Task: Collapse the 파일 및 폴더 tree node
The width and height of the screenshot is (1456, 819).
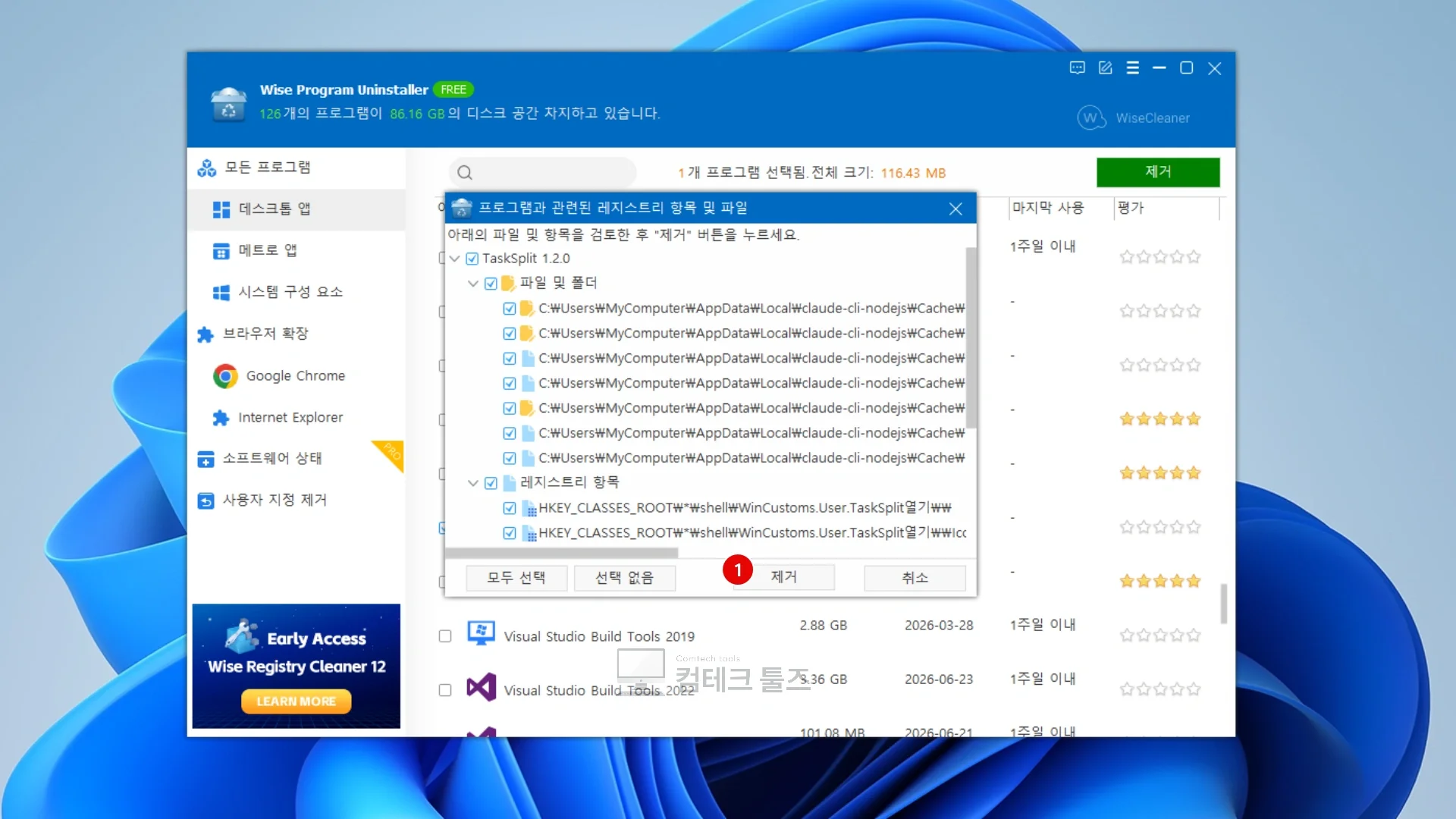Action: 473,284
